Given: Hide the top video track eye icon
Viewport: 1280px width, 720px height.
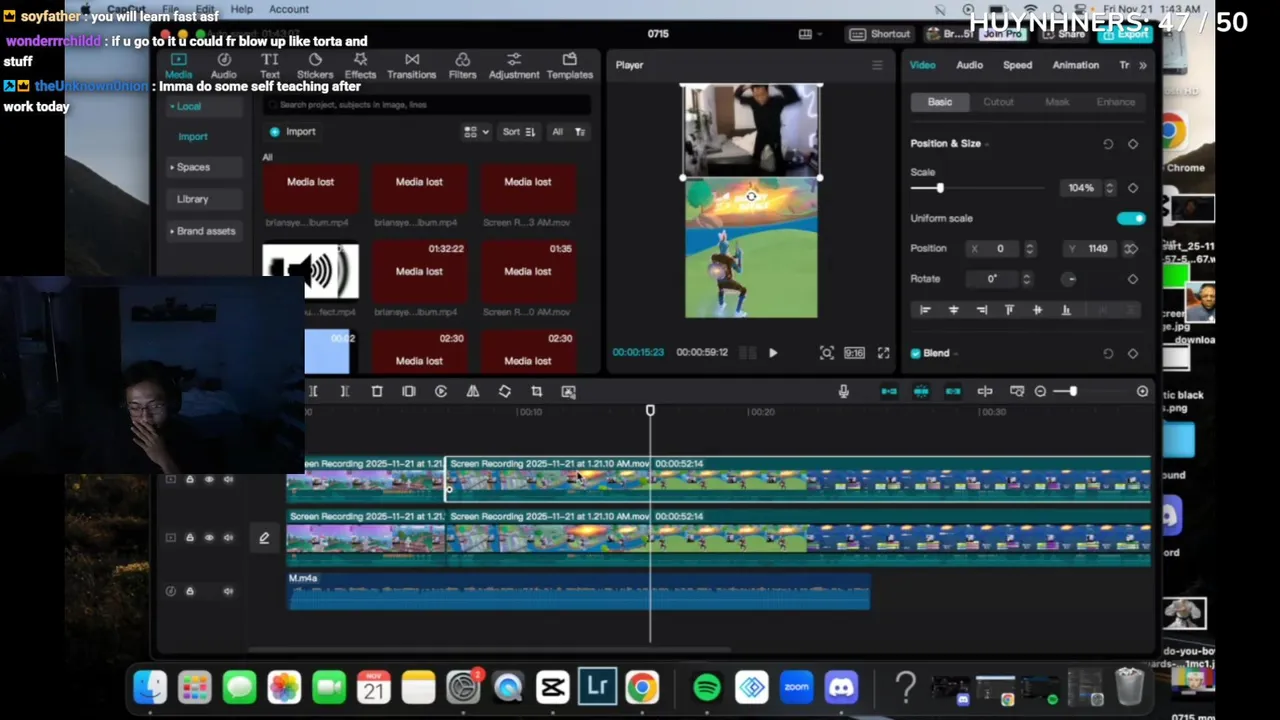Looking at the screenshot, I should [209, 480].
